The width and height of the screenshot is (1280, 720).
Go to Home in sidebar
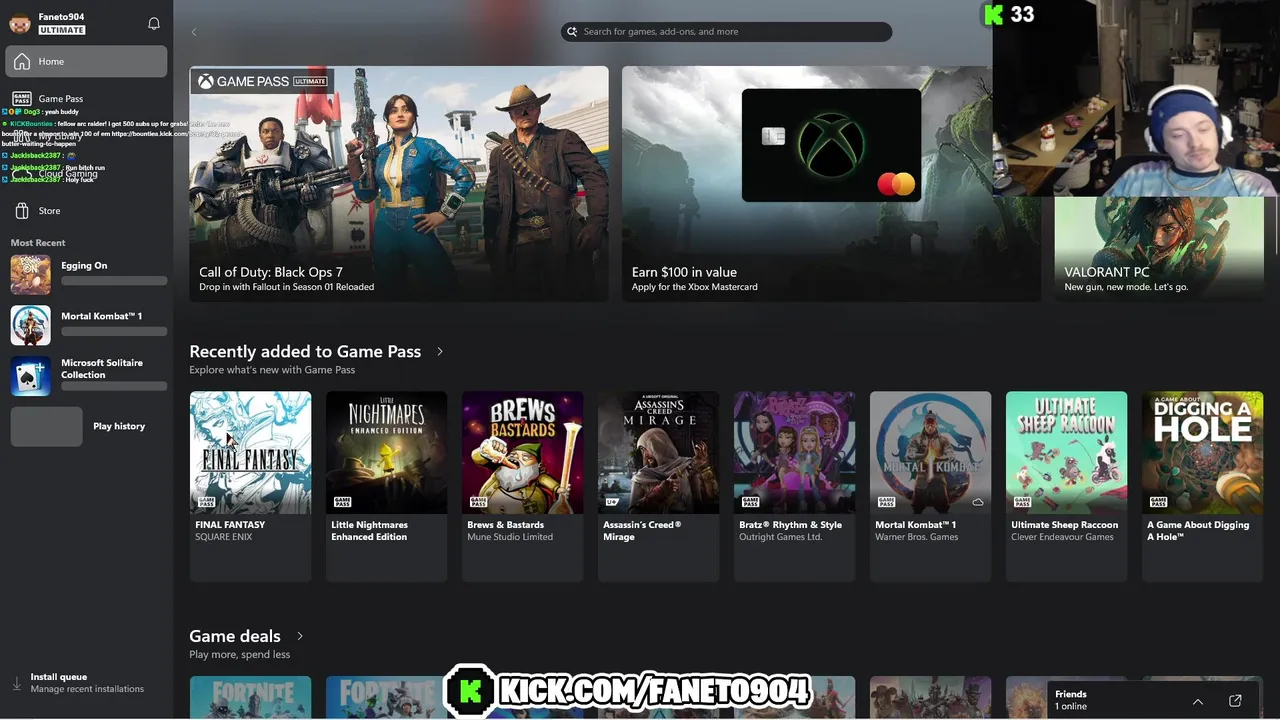pyautogui.click(x=86, y=61)
